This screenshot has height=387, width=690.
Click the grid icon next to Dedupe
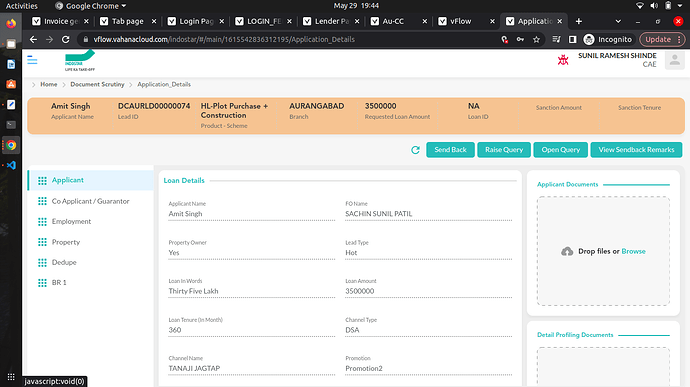pos(42,262)
